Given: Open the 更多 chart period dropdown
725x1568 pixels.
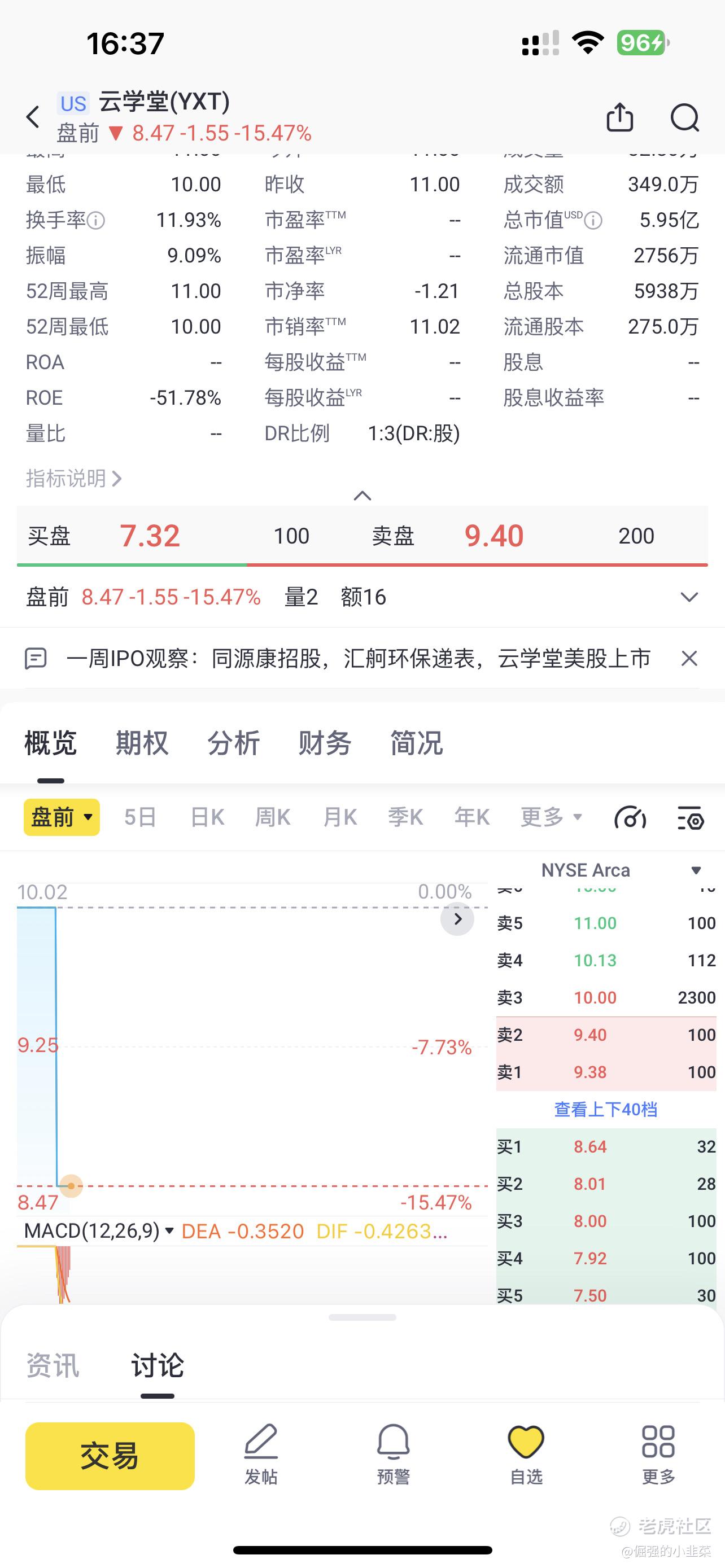Looking at the screenshot, I should pyautogui.click(x=552, y=817).
